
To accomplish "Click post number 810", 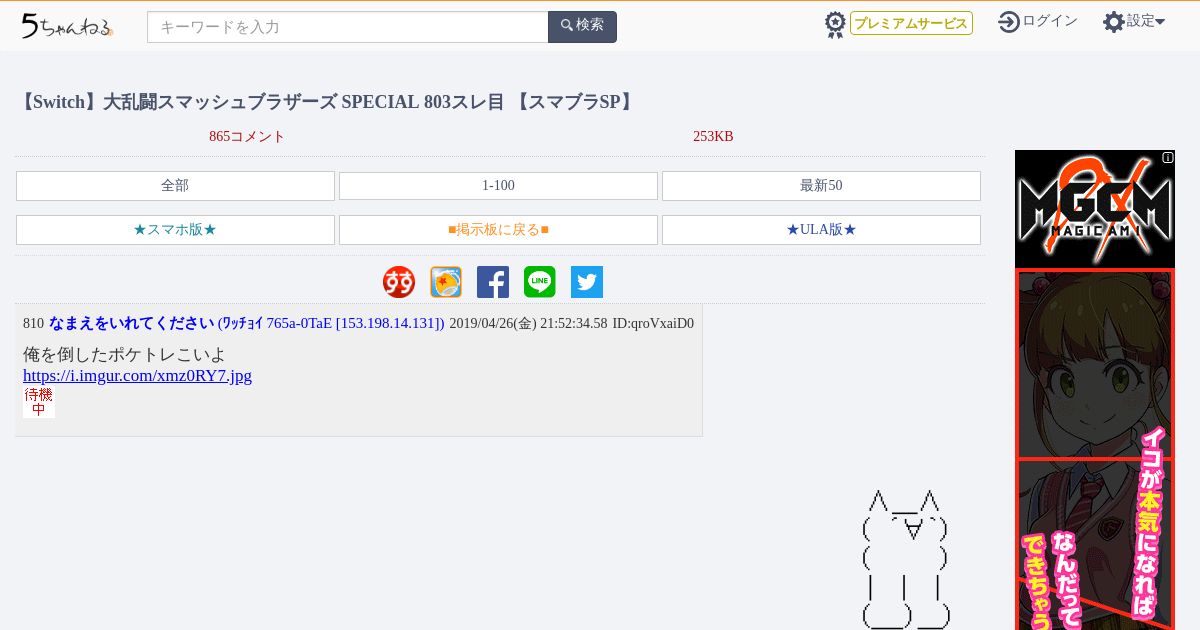I will point(33,324).
